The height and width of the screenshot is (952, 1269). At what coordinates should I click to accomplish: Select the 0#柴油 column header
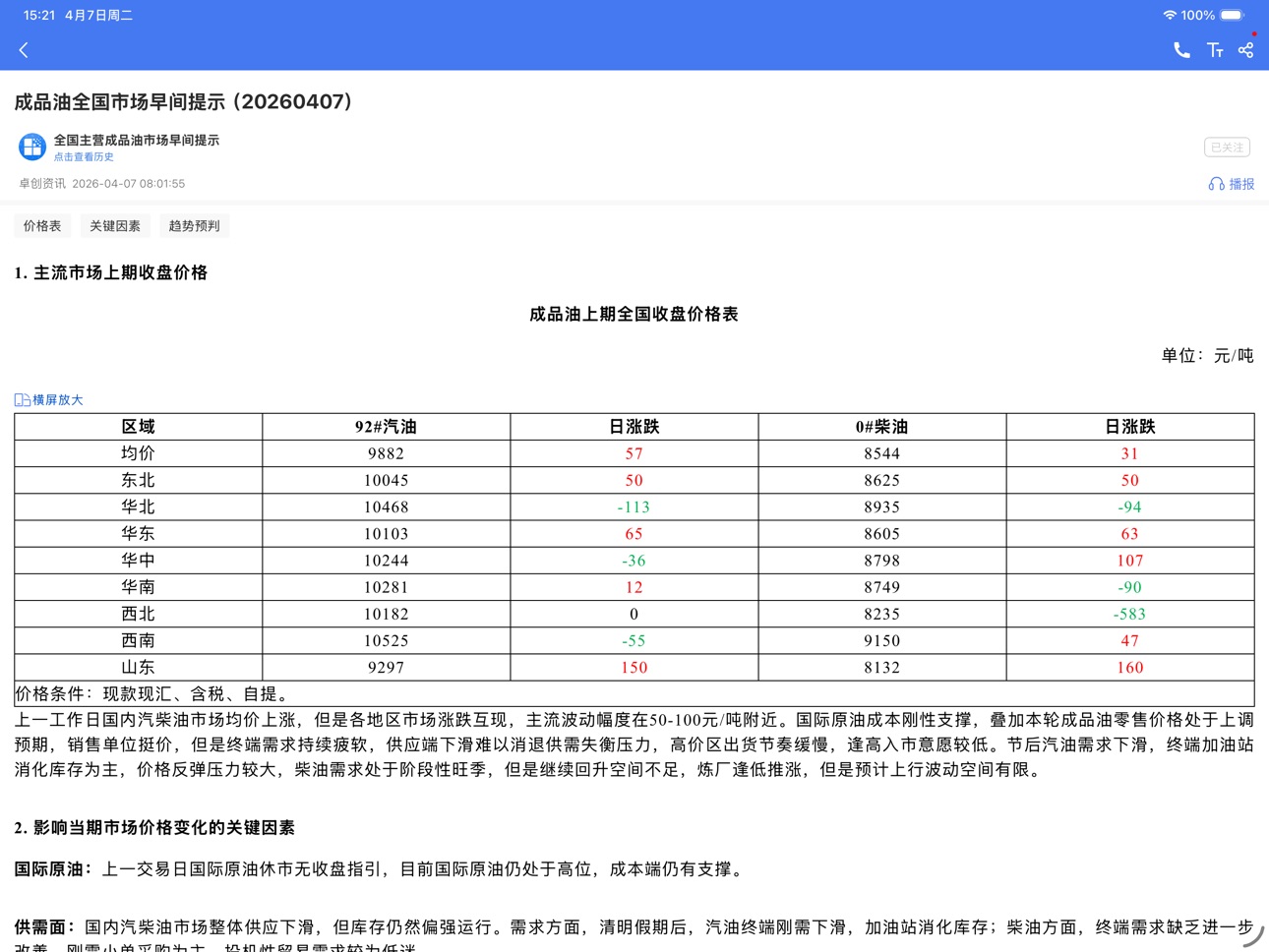point(882,427)
